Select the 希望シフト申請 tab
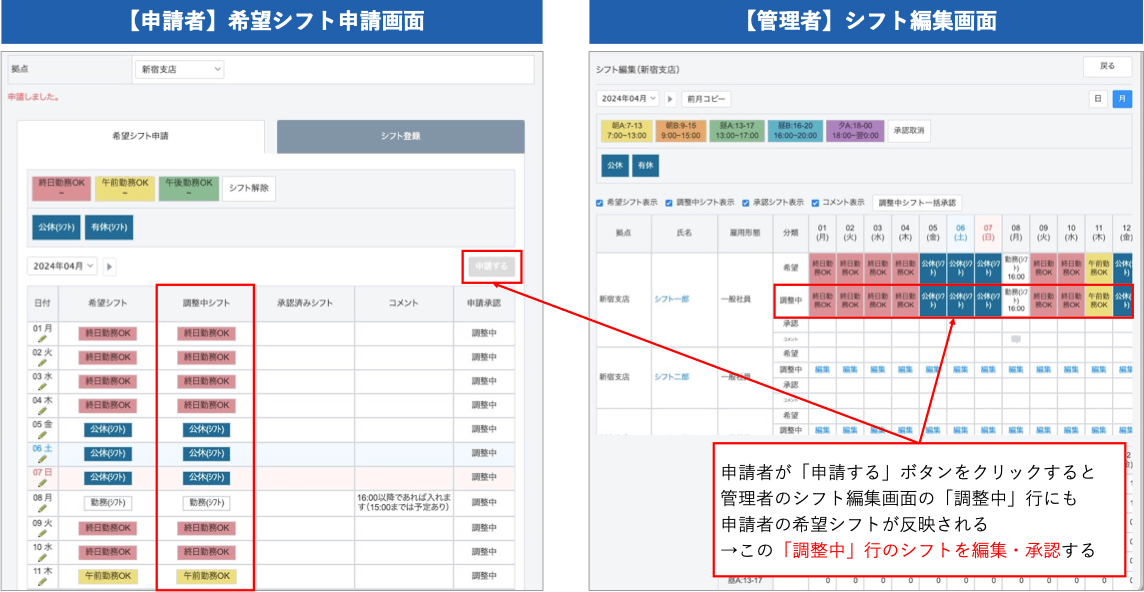The image size is (1144, 592). pos(140,136)
